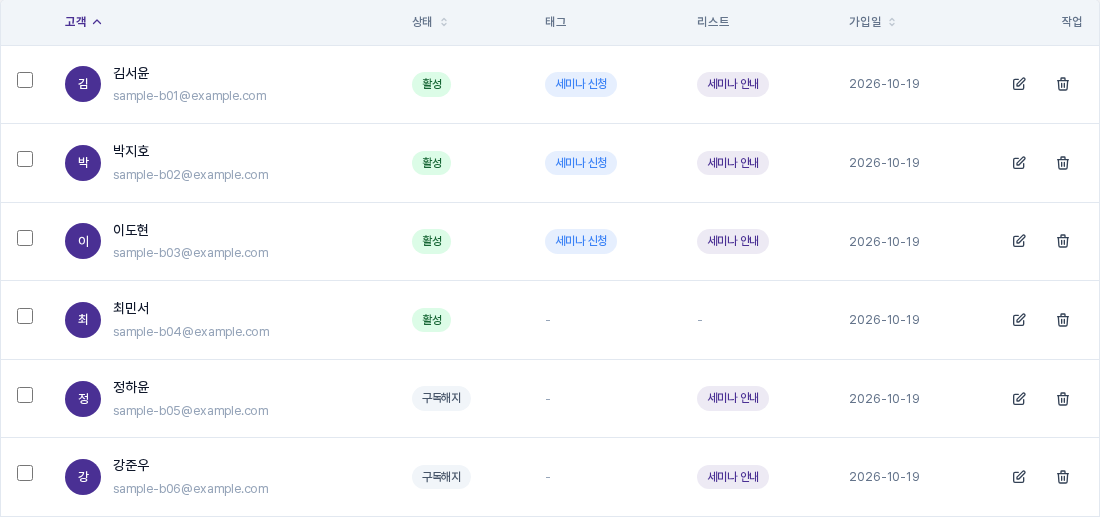Select the checkbox for 김서윤
Viewport: 1100px width, 517px height.
[x=25, y=80]
